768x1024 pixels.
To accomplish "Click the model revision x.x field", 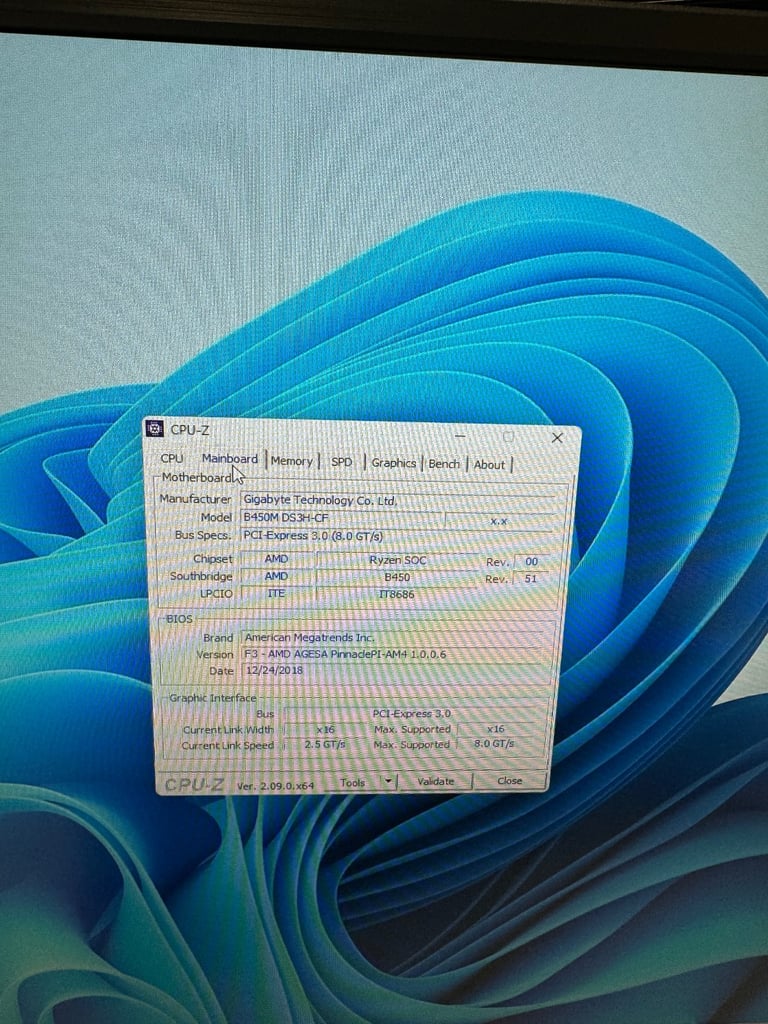I will click(499, 521).
